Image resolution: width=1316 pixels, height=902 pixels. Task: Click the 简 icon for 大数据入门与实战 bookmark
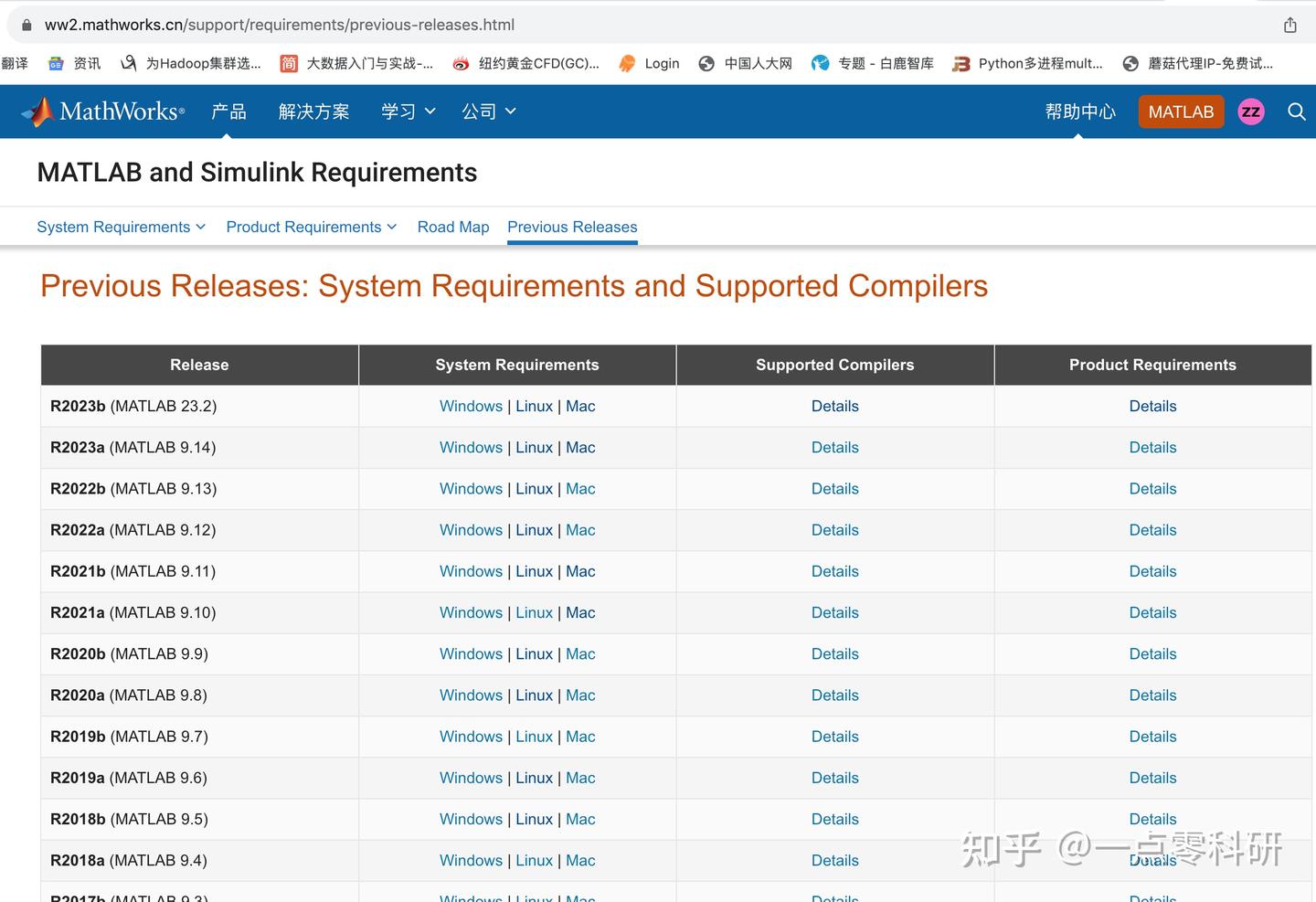288,63
